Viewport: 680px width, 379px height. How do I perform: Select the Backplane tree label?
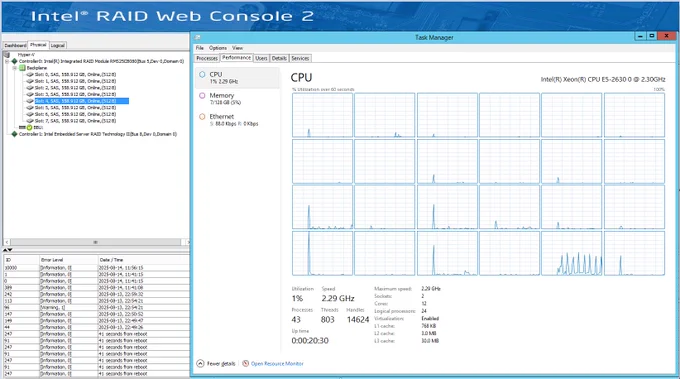(36, 68)
